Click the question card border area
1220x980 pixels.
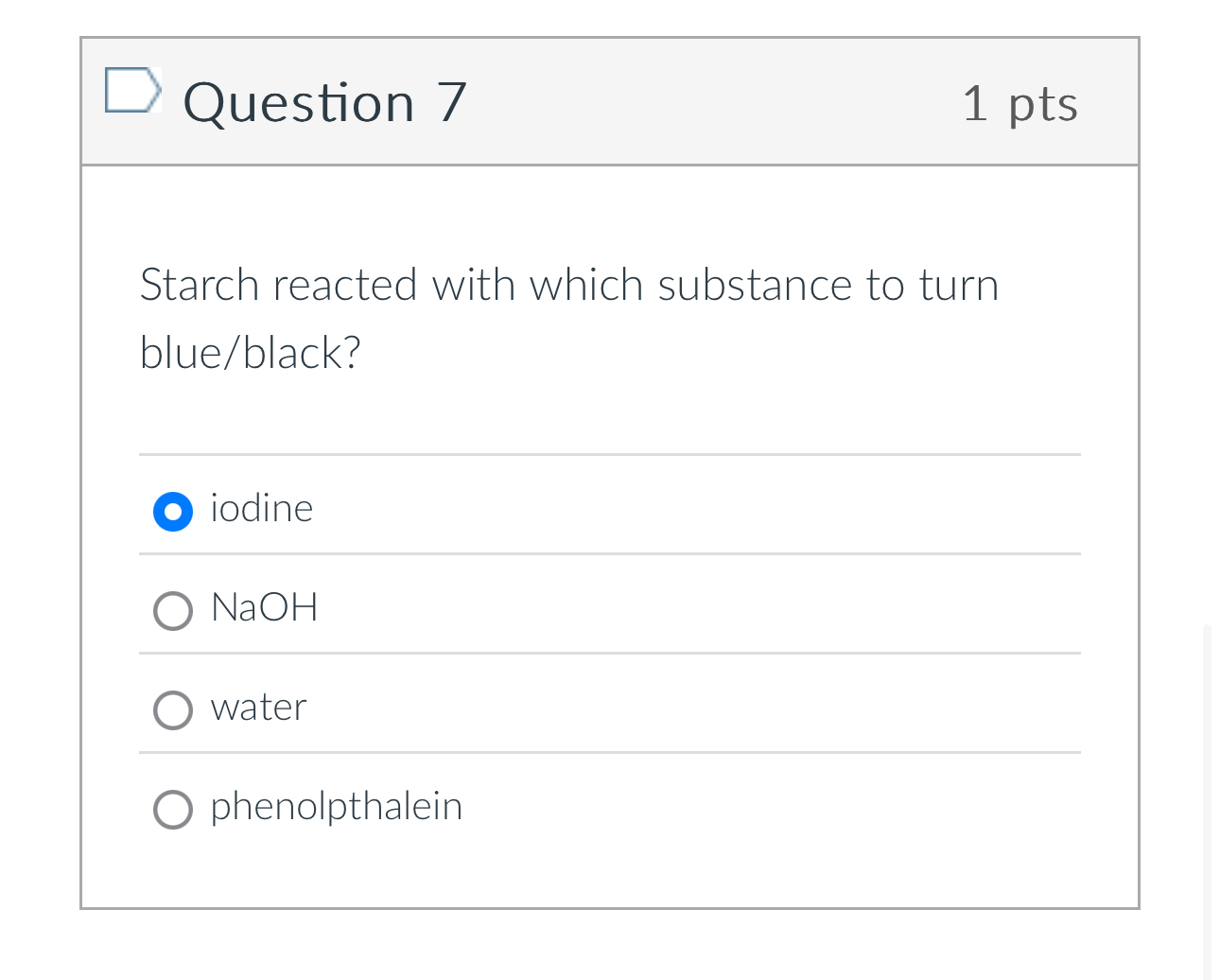click(x=81, y=473)
